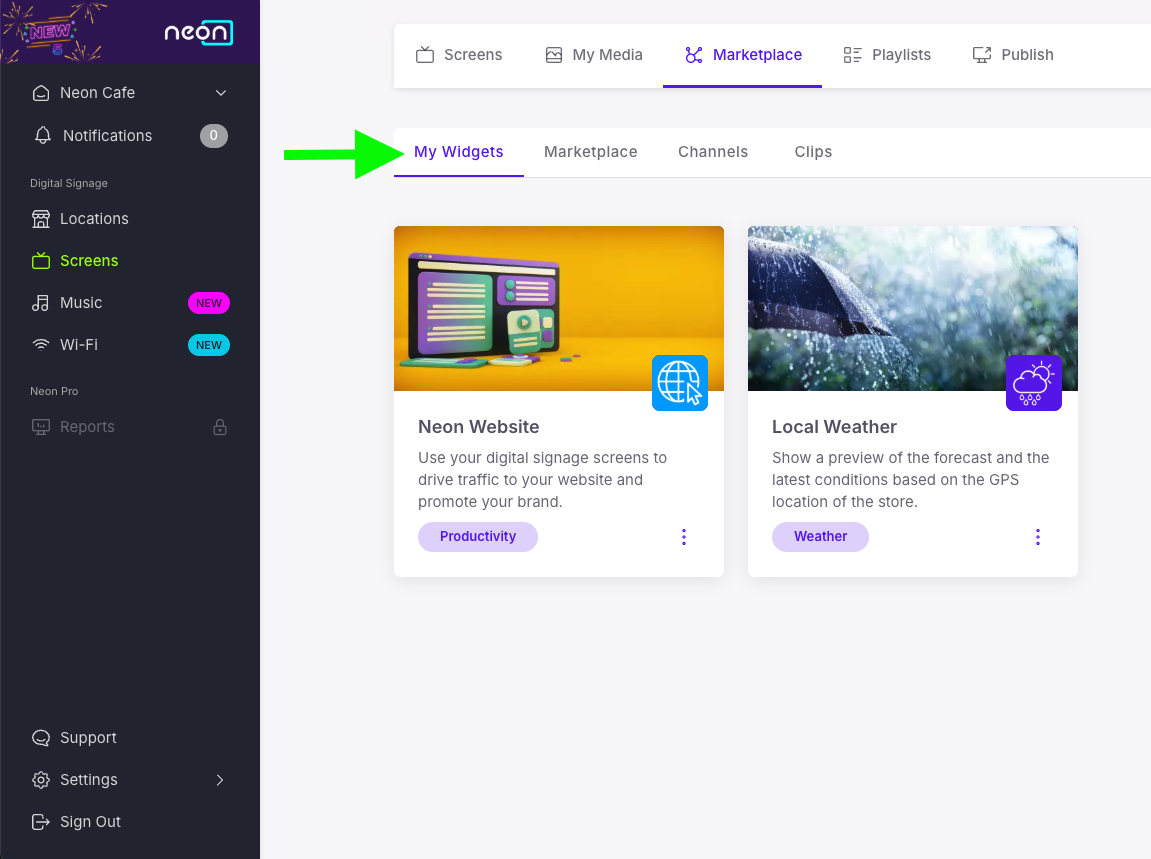This screenshot has height=859, width=1151.
Task: Click the lock icon next to Reports
Action: tap(220, 427)
